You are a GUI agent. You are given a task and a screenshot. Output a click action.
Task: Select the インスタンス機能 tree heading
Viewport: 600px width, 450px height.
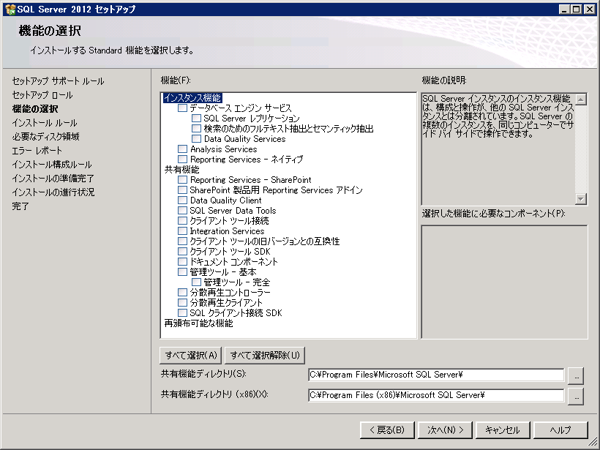click(192, 98)
